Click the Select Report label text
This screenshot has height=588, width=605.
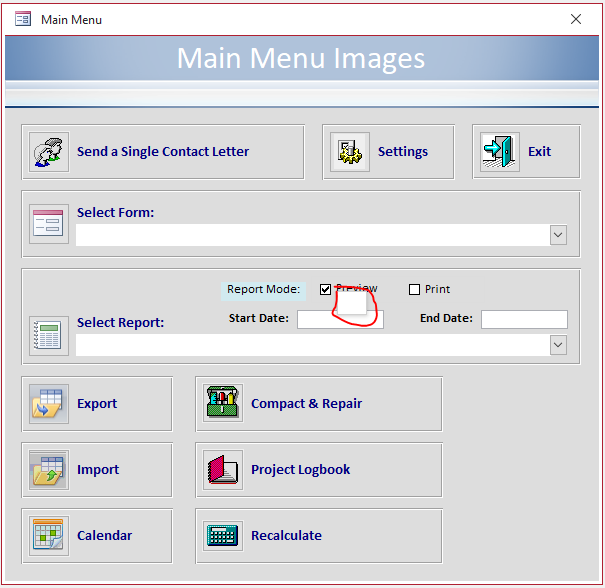pyautogui.click(x=120, y=323)
